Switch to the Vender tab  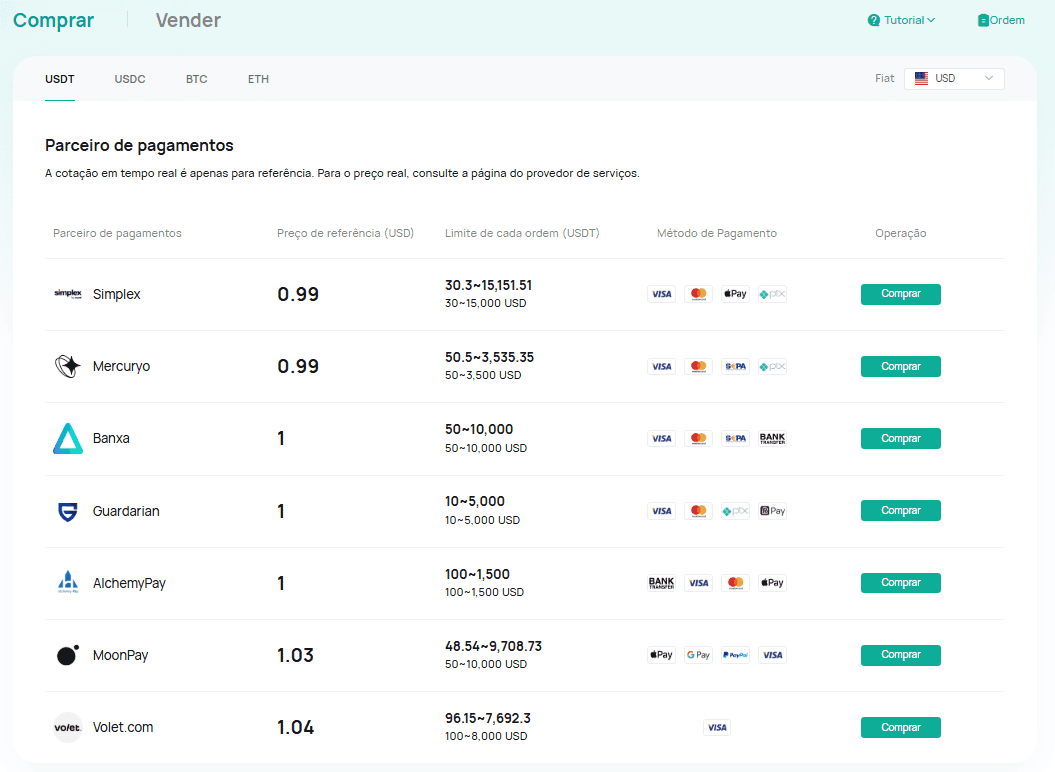[x=188, y=20]
